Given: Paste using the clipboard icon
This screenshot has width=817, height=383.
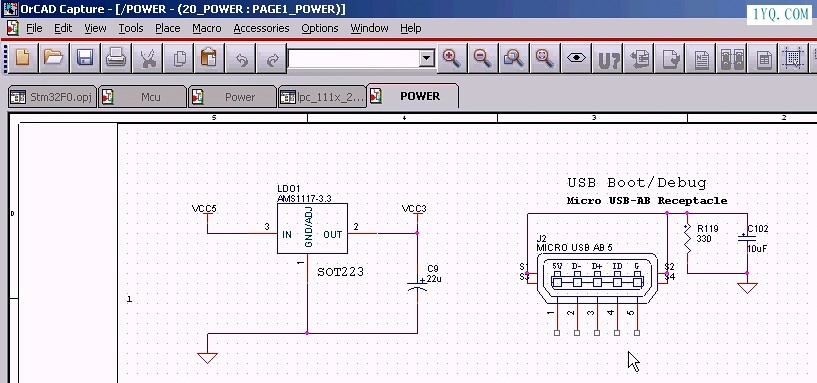Looking at the screenshot, I should click(209, 58).
